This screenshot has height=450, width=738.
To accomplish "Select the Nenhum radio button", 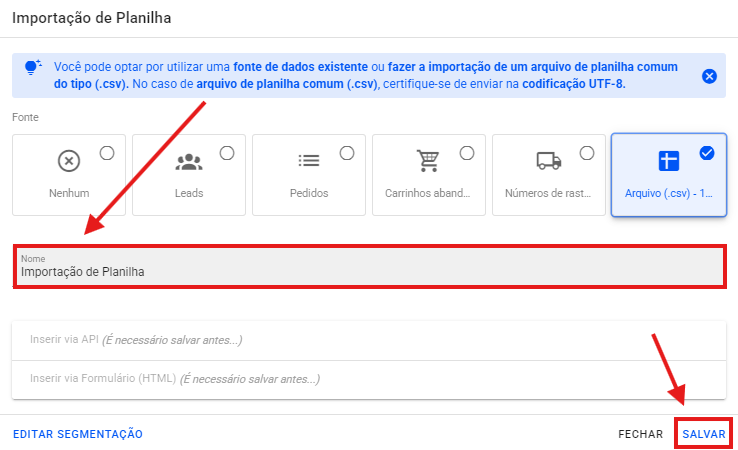I will tap(107, 153).
